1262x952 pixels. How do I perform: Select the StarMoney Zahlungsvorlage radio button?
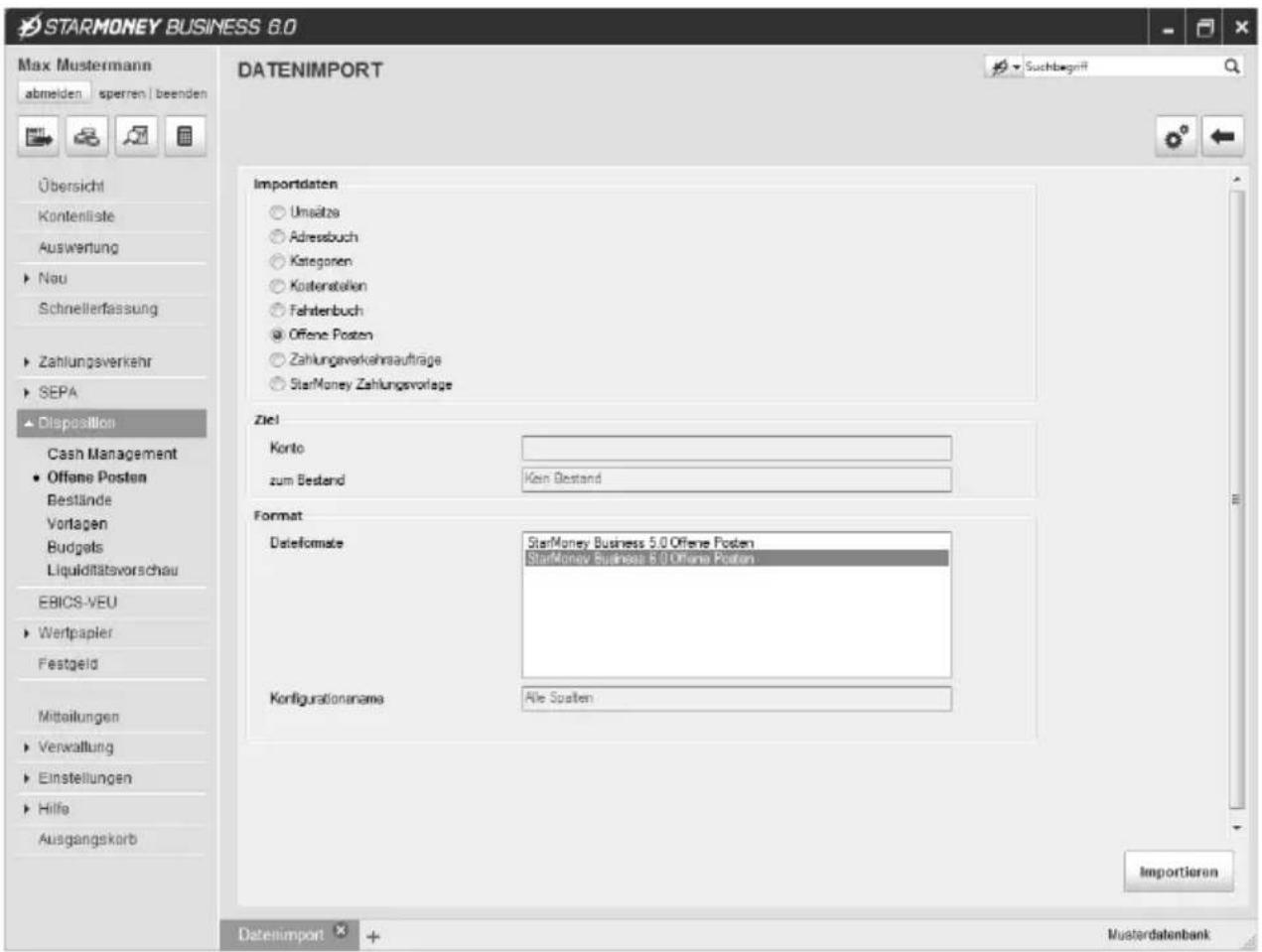[277, 384]
